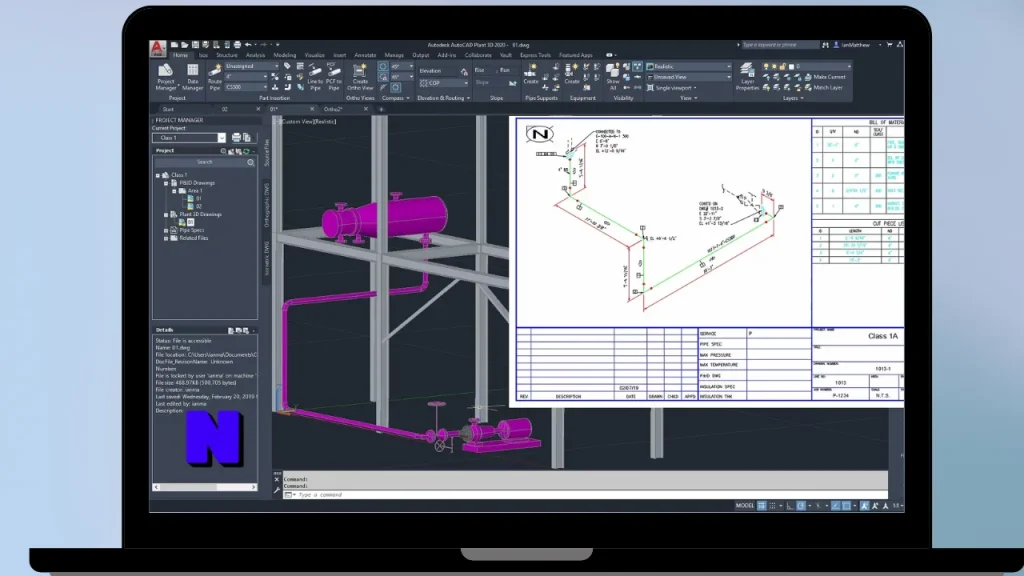
Task: Click the Make Current layer button
Action: pyautogui.click(x=825, y=77)
